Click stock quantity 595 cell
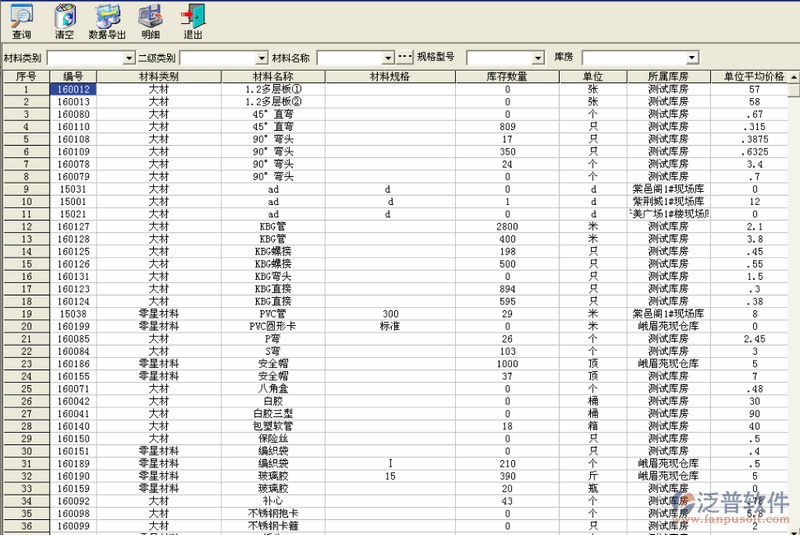This screenshot has height=535, width=800. [x=507, y=301]
